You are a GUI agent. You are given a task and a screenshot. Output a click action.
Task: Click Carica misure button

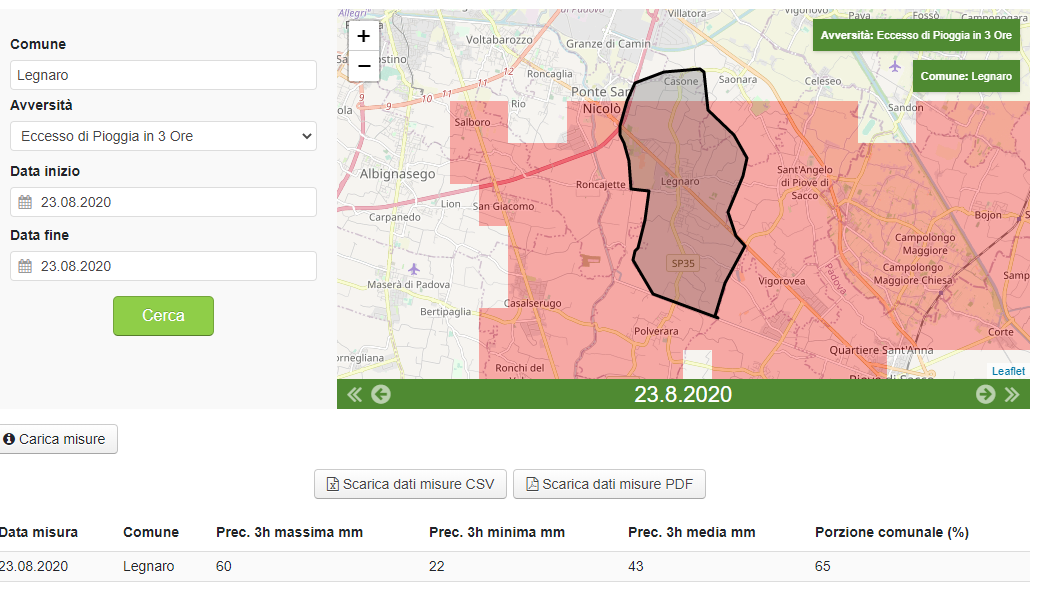57,440
